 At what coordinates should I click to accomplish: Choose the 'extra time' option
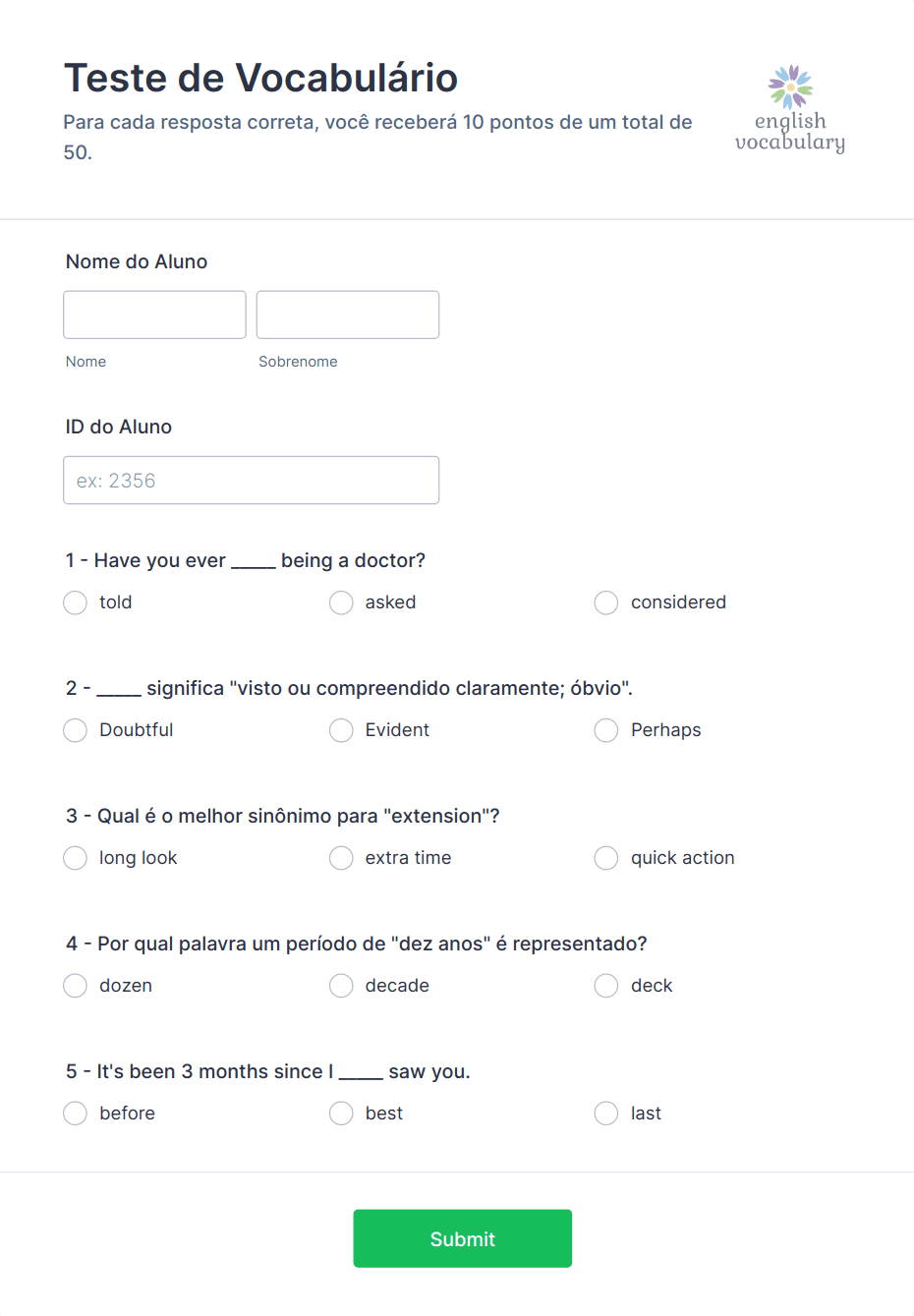[341, 858]
